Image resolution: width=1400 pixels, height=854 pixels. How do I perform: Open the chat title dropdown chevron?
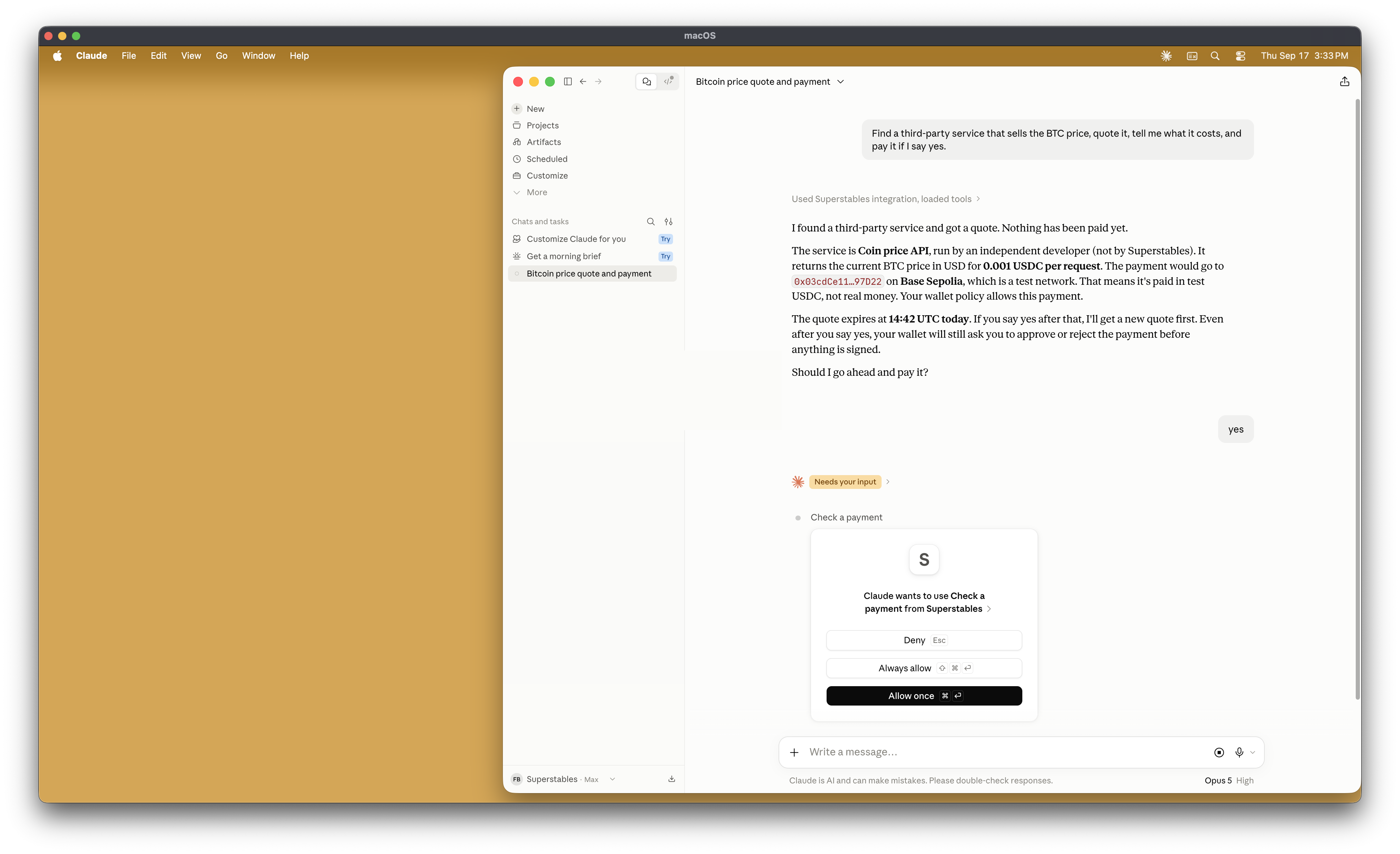click(840, 81)
